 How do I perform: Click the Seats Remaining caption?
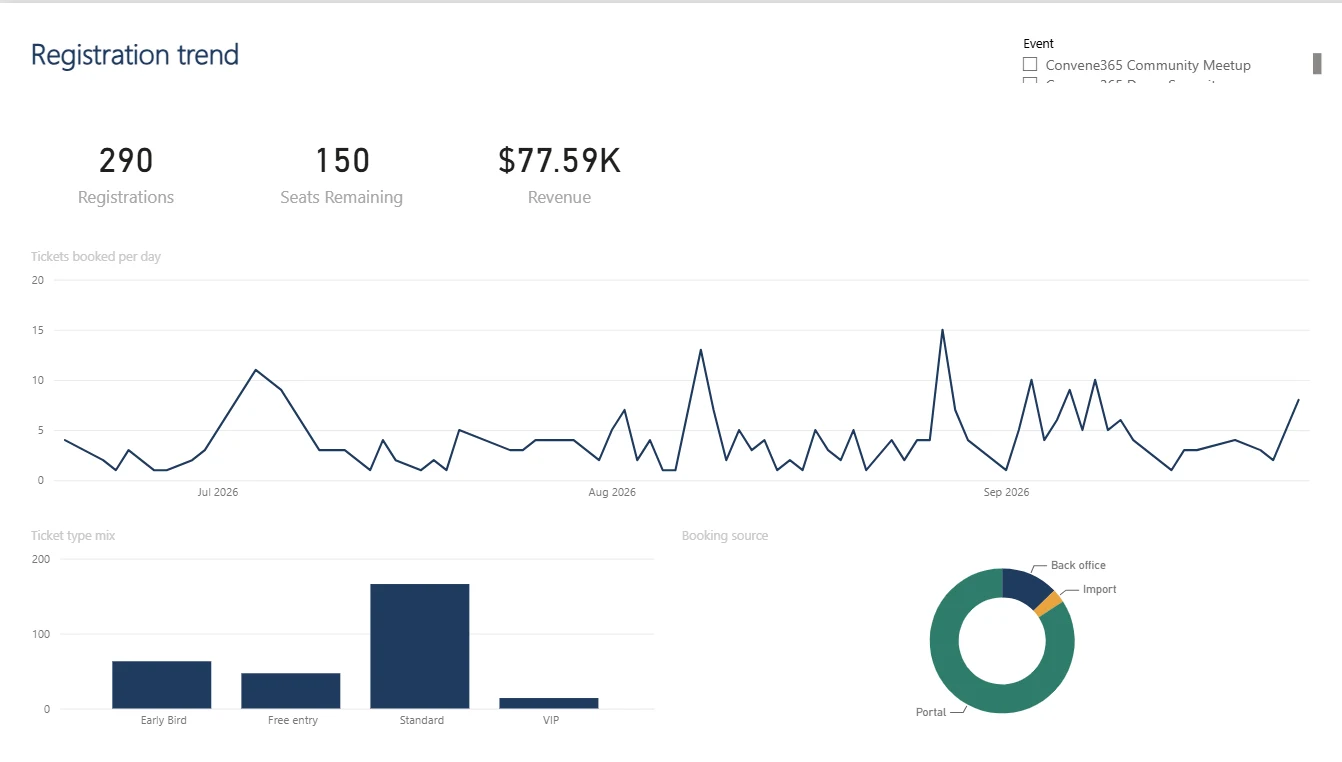pyautogui.click(x=342, y=198)
